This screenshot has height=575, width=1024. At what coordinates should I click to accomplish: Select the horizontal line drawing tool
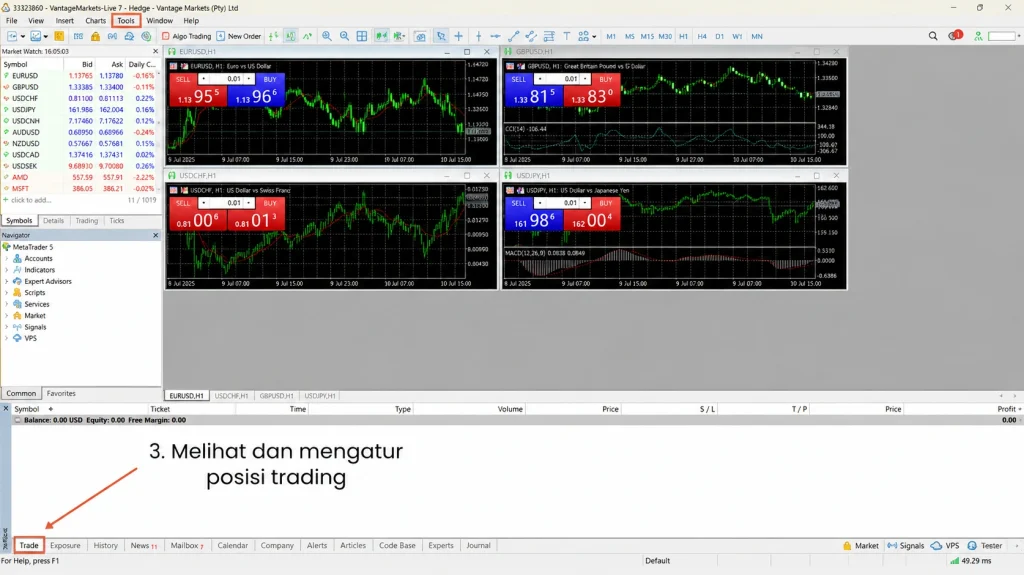496,37
